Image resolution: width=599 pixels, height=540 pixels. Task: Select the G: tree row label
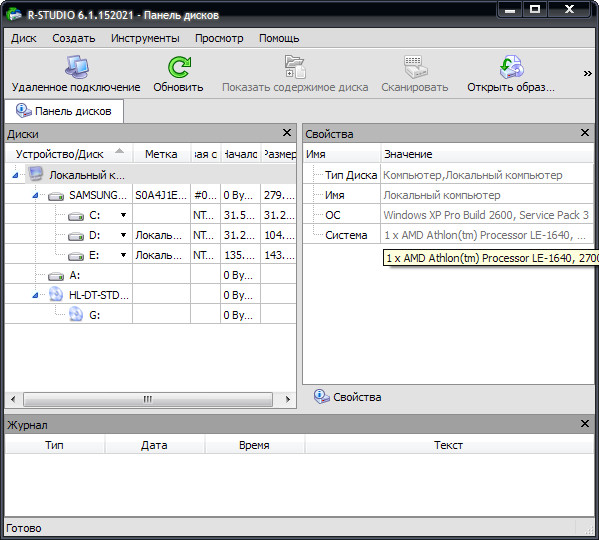(94, 315)
